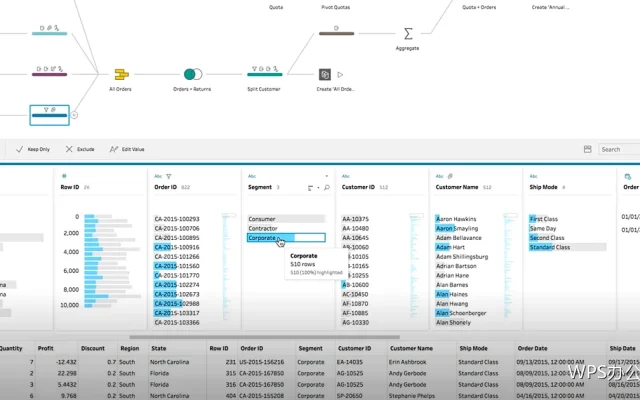Click the Profit column header in data grid
This screenshot has height=400, width=640.
(45, 348)
